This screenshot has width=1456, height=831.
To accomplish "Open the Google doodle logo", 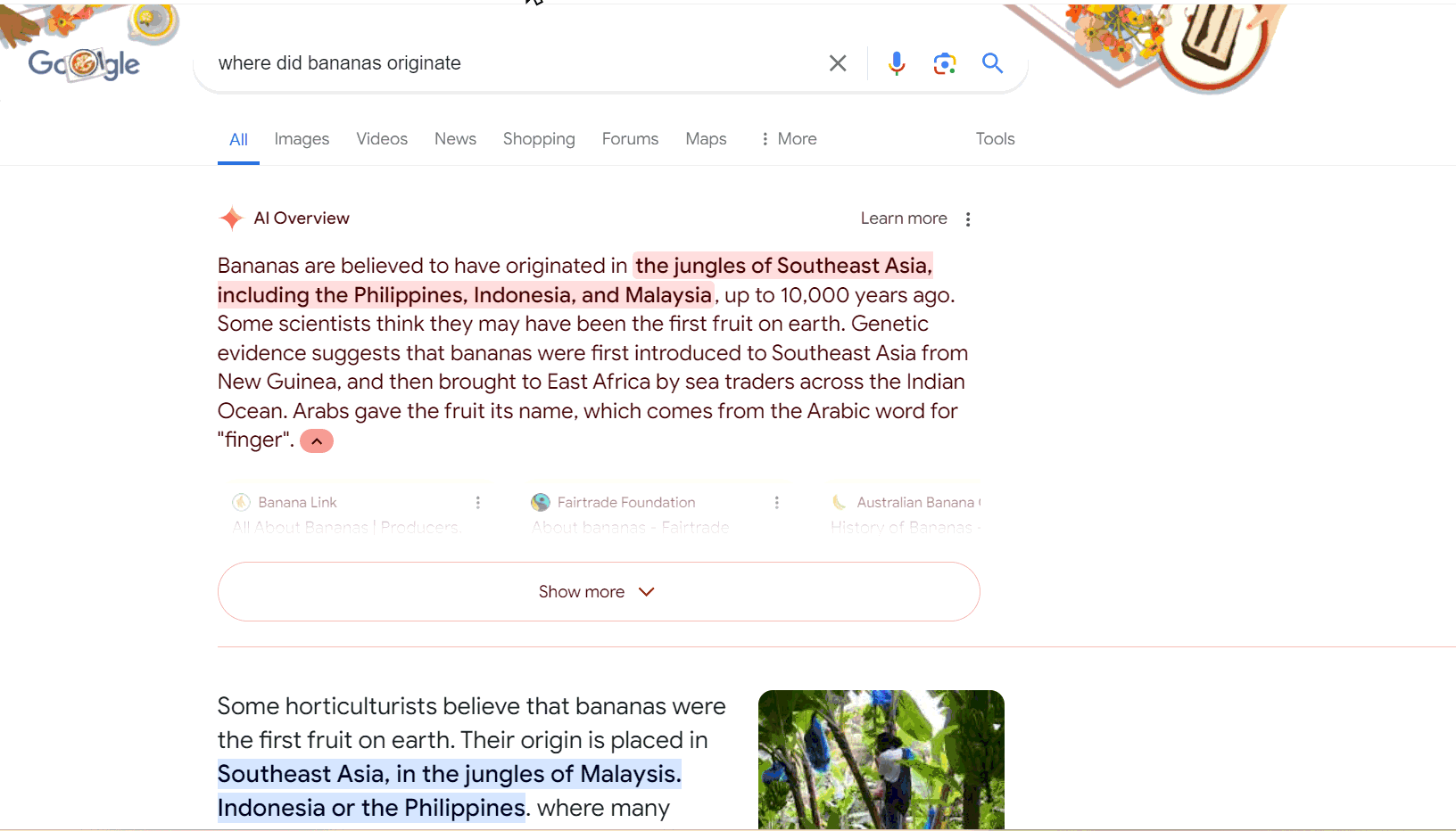I will coord(84,63).
